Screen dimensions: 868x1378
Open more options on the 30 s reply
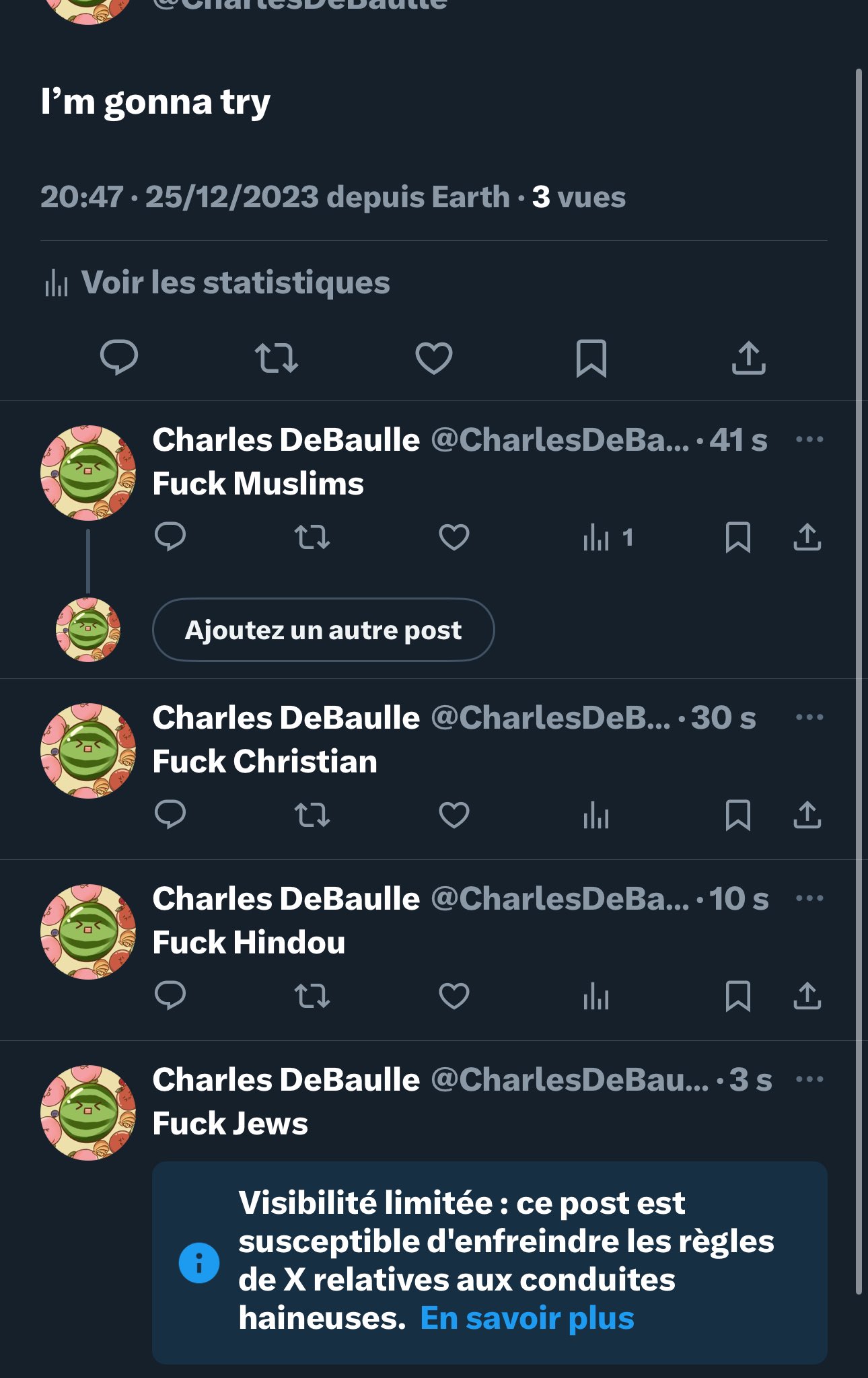pyautogui.click(x=809, y=717)
